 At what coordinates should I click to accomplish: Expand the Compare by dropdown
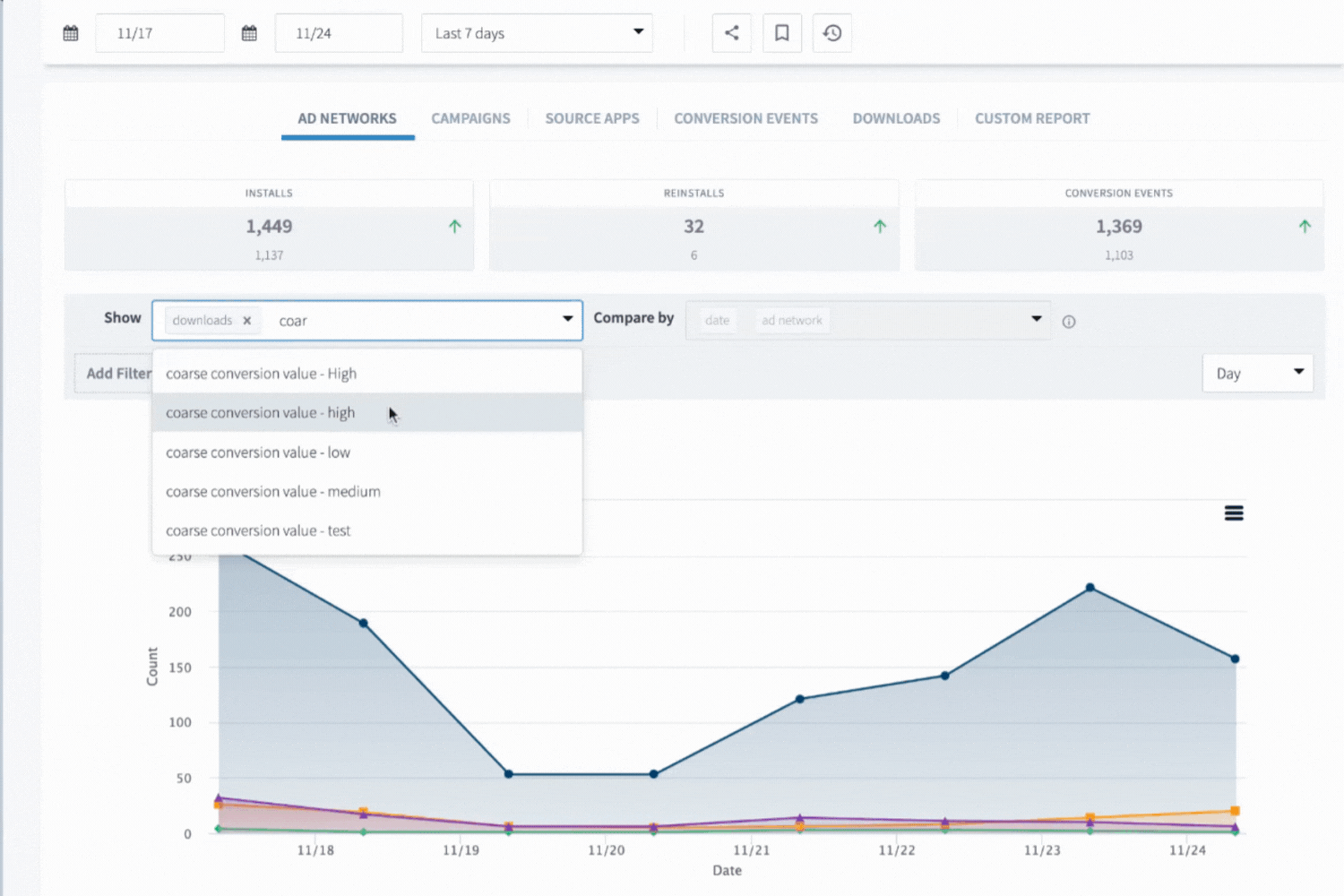tap(1036, 319)
